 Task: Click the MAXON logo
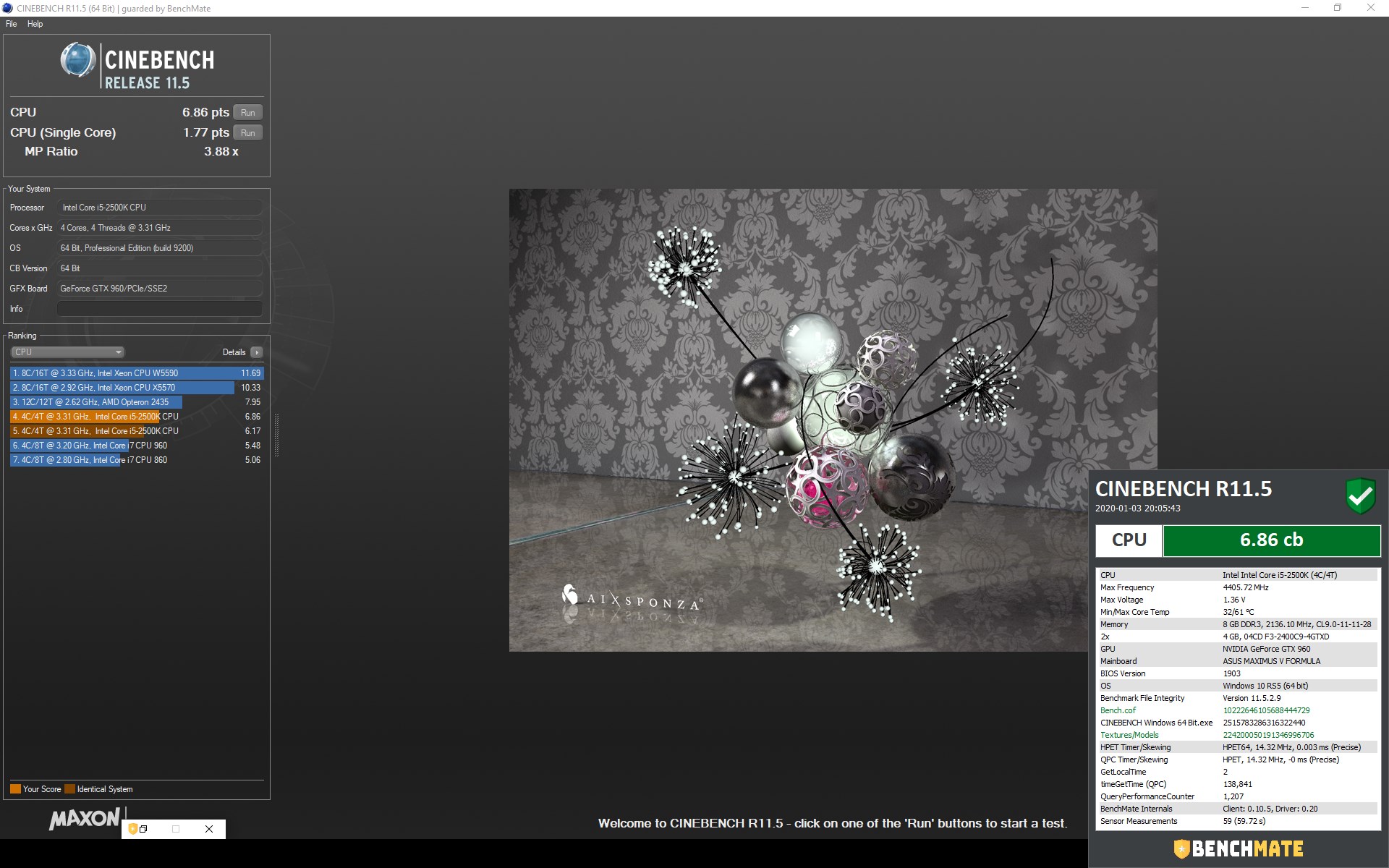(85, 819)
